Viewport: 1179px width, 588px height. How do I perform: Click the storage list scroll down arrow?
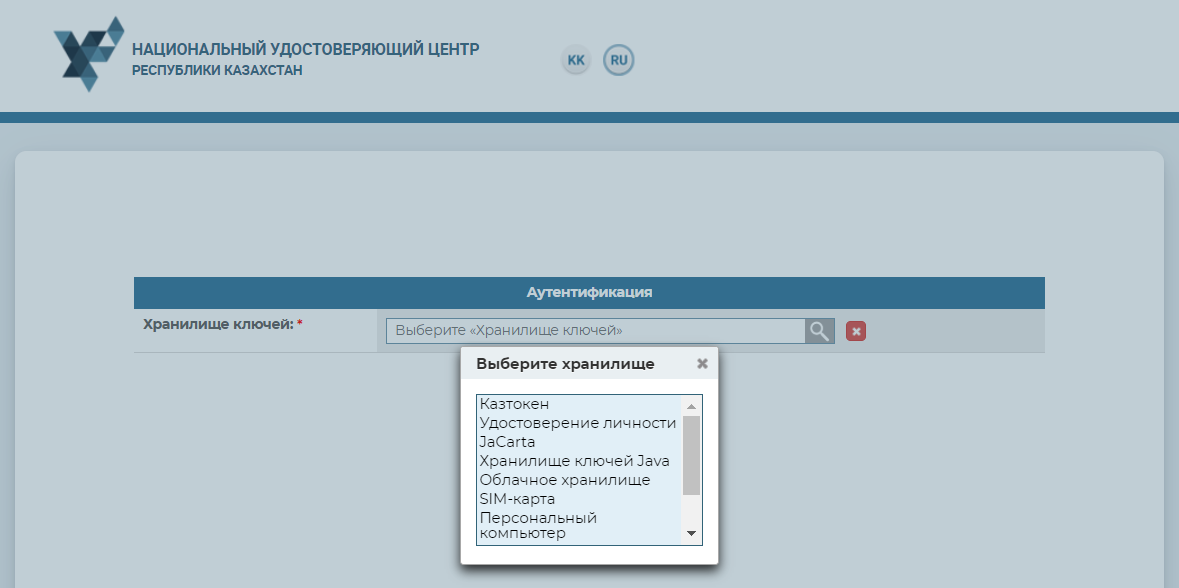point(691,534)
